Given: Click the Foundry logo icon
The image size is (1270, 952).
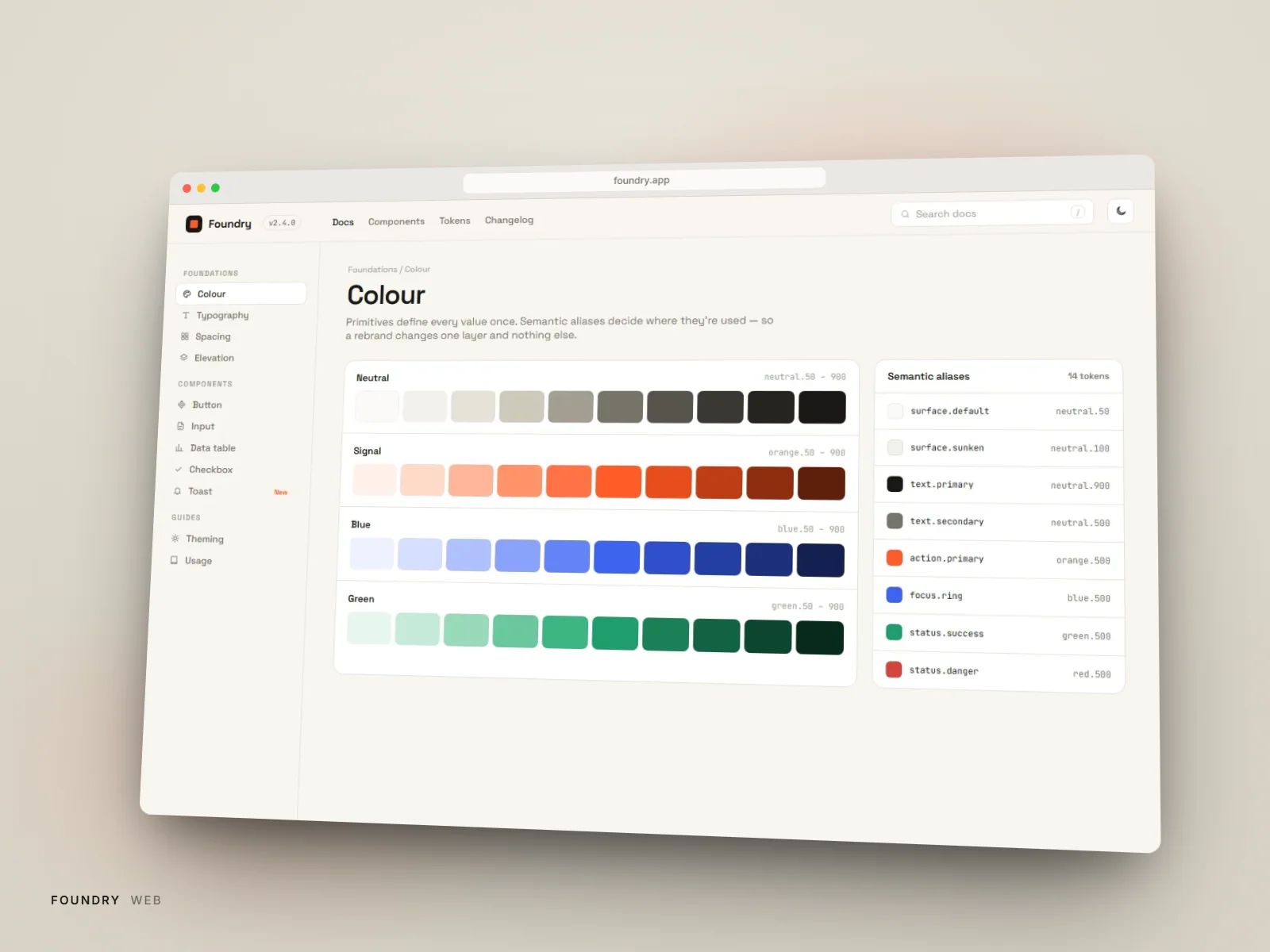Looking at the screenshot, I should 194,224.
